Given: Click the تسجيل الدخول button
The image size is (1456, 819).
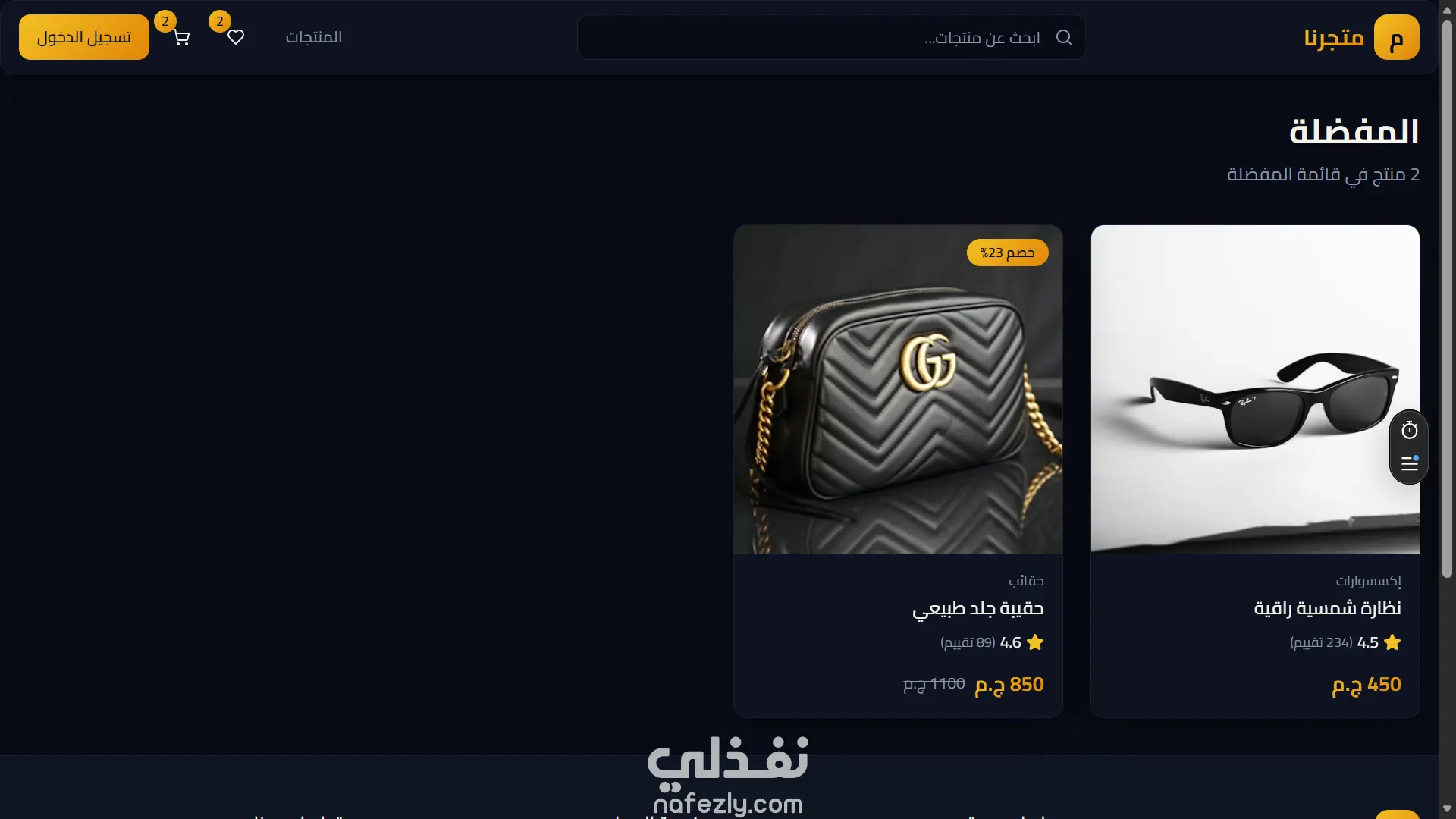Looking at the screenshot, I should (84, 37).
